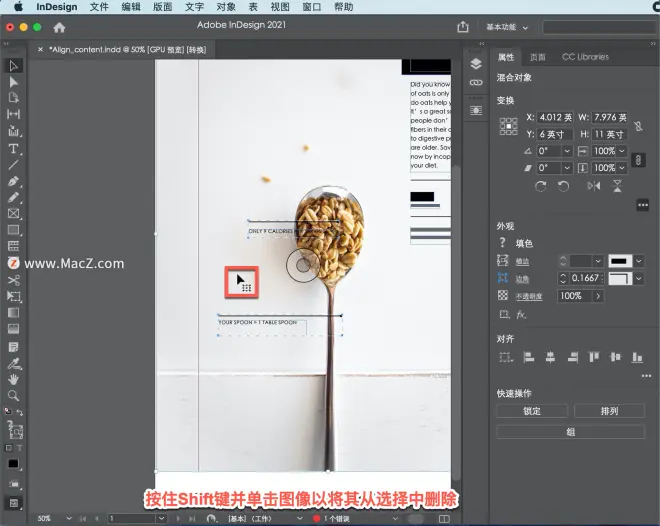Image resolution: width=660 pixels, height=526 pixels.
Task: Align right edges of objects
Action: (x=572, y=357)
